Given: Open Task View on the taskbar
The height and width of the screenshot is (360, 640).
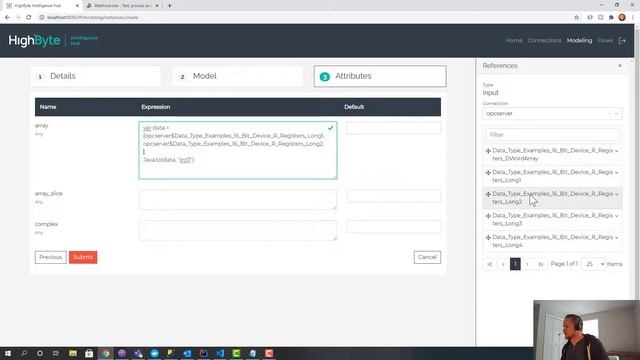Looking at the screenshot, I should click(x=56, y=353).
